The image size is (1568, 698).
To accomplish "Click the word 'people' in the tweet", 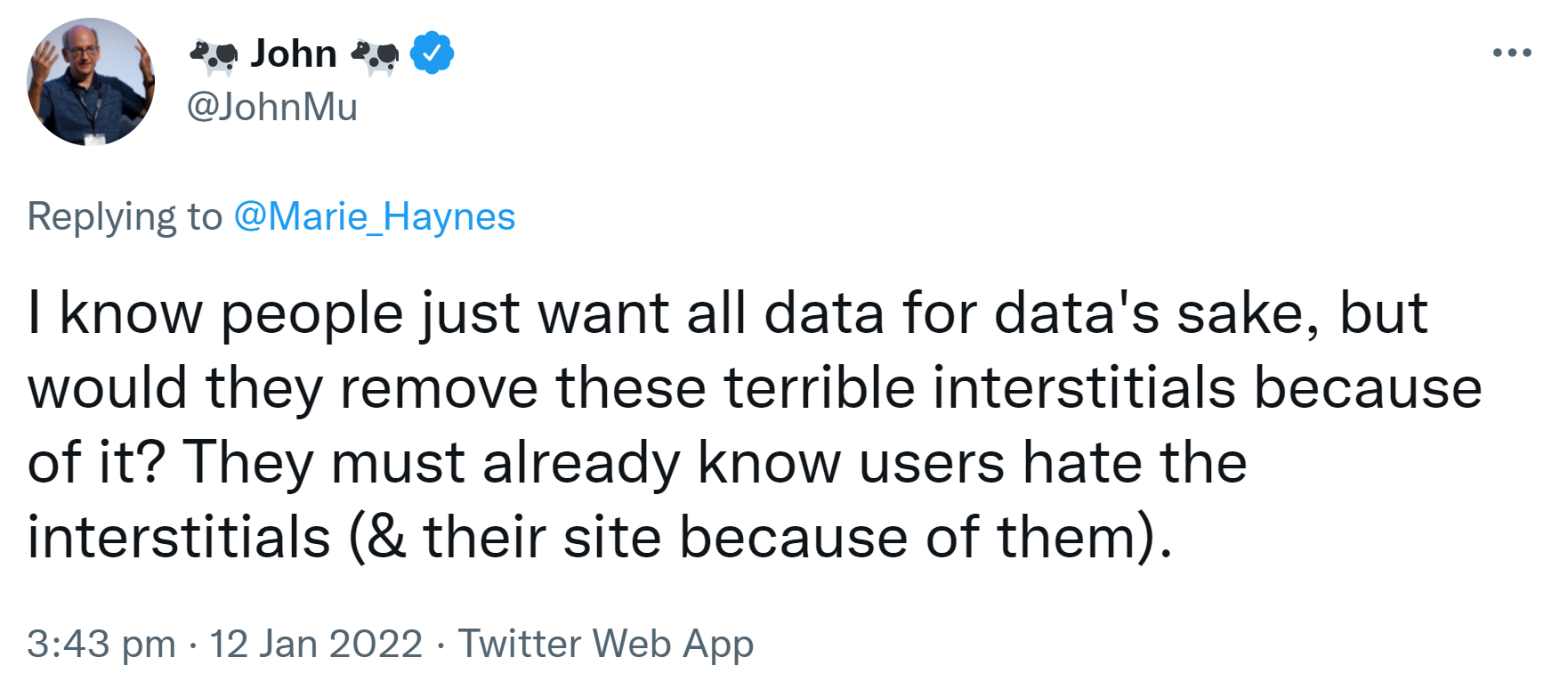I will pyautogui.click(x=311, y=315).
